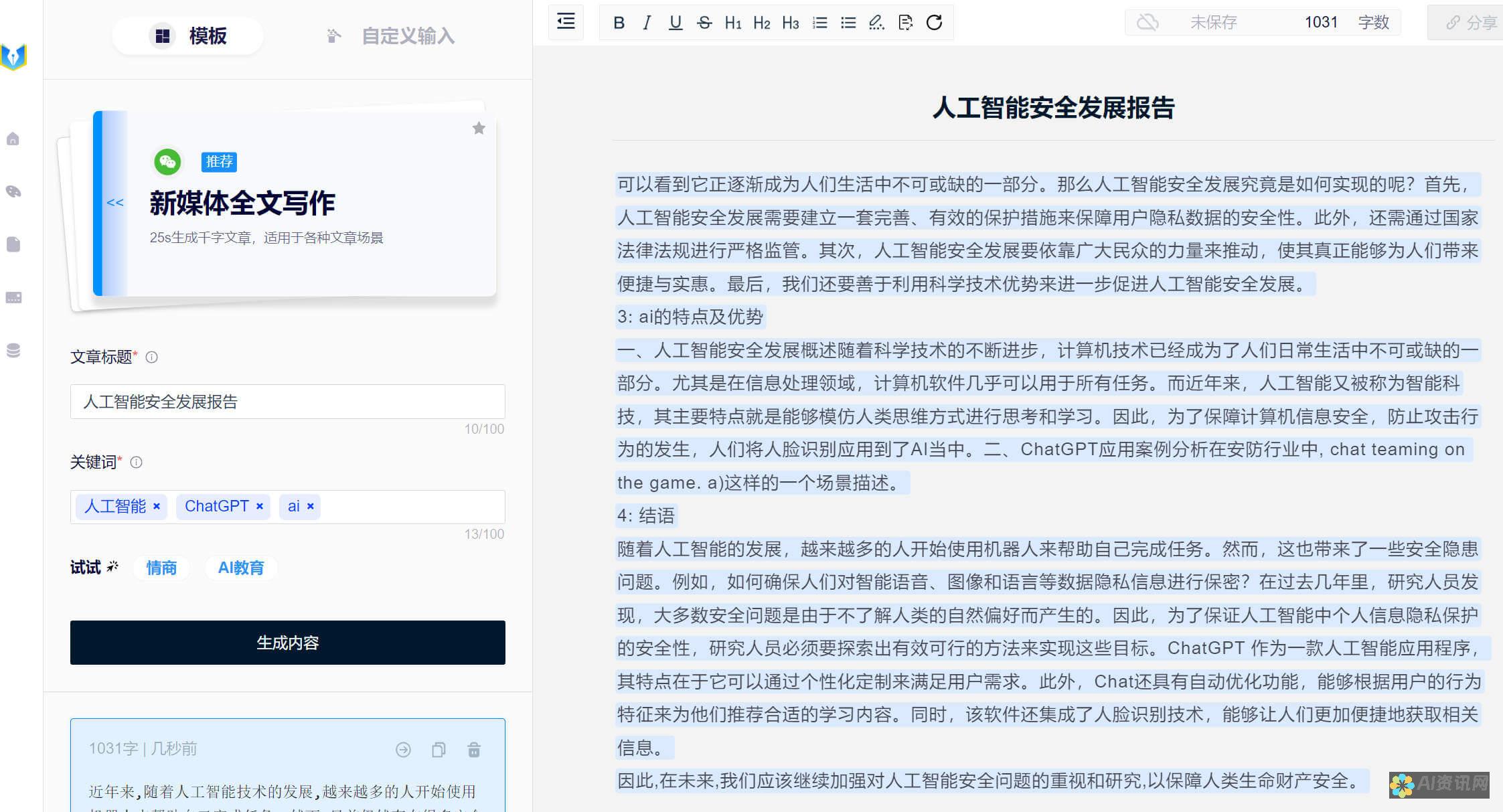This screenshot has height=812, width=1503.
Task: Click the << arrow on template card
Action: tap(114, 202)
